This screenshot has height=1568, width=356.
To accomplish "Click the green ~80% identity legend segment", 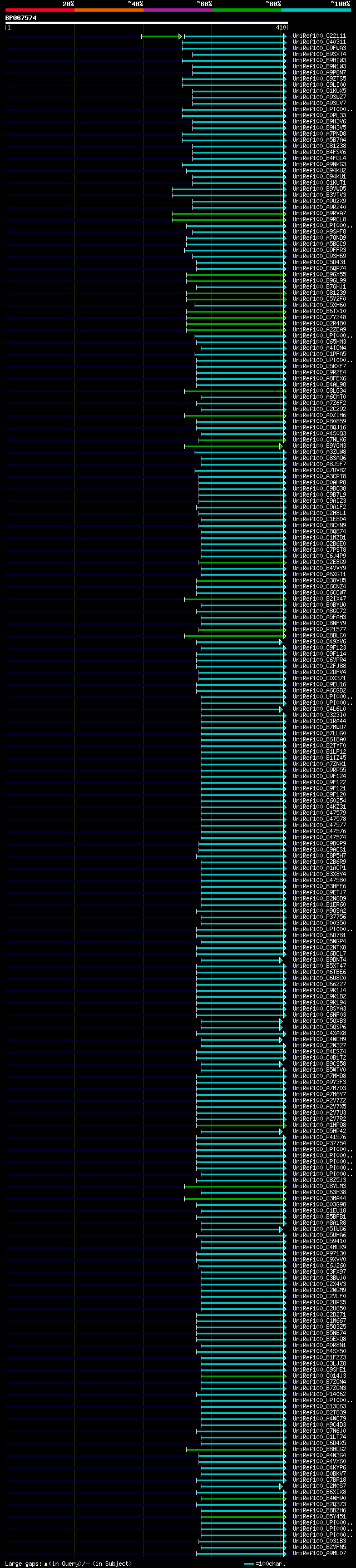I will tap(247, 10).
